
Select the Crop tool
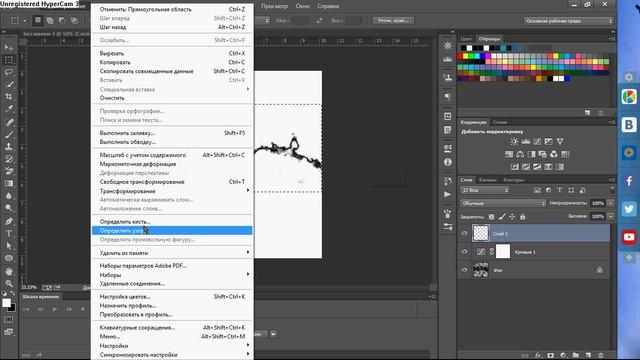pyautogui.click(x=9, y=97)
